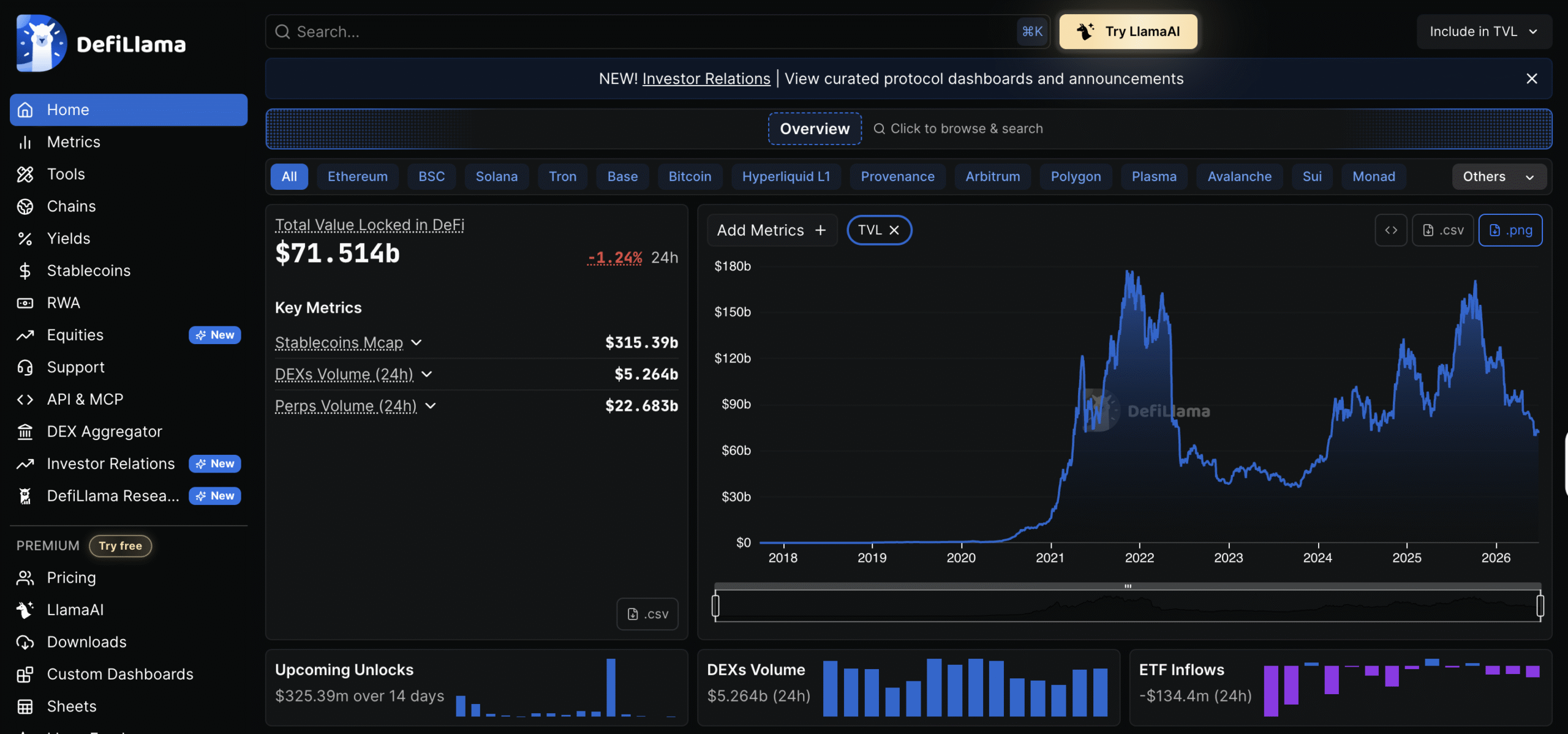Filter by Solana chain
The image size is (1568, 734).
497,177
